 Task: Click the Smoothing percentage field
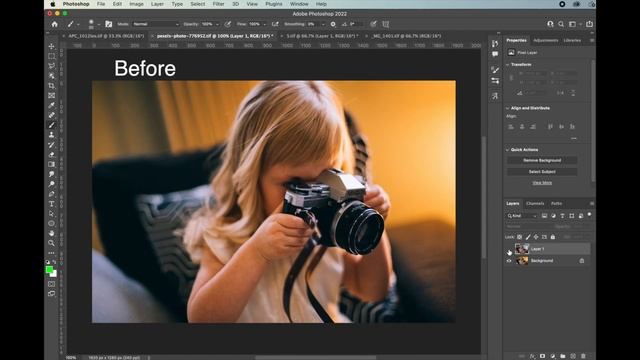[x=312, y=24]
